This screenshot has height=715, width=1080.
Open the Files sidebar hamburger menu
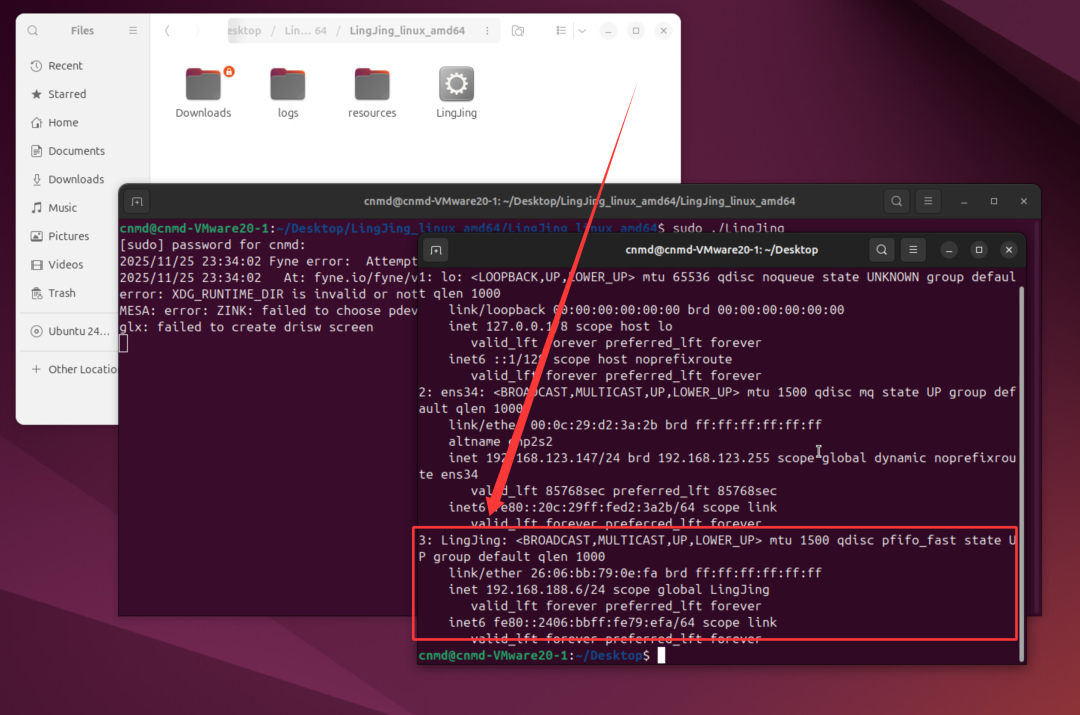133,31
